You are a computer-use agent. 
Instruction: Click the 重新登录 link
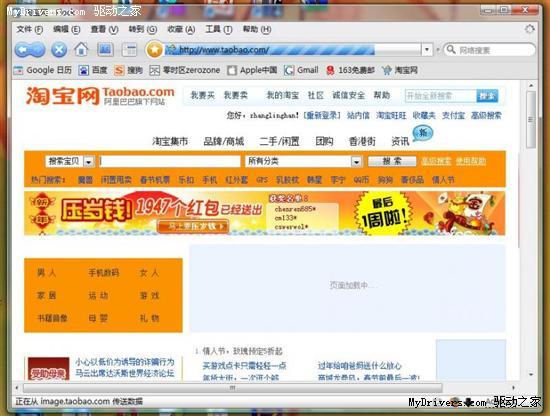pyautogui.click(x=322, y=115)
